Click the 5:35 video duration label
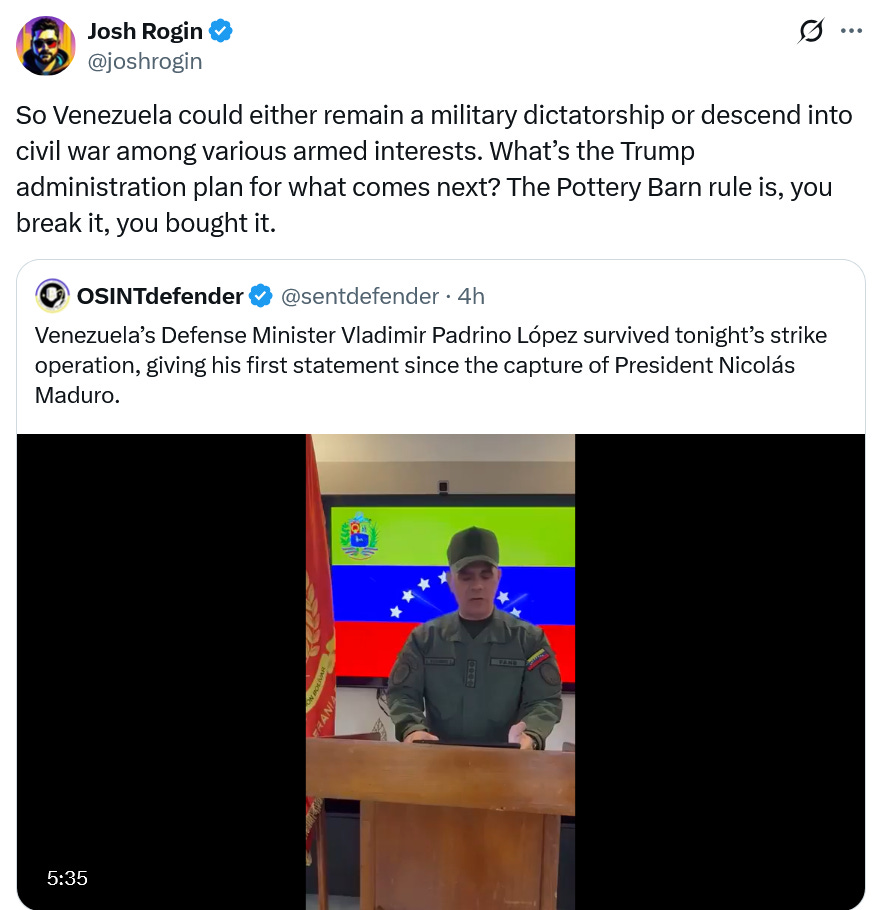The width and height of the screenshot is (888, 910). 67,878
